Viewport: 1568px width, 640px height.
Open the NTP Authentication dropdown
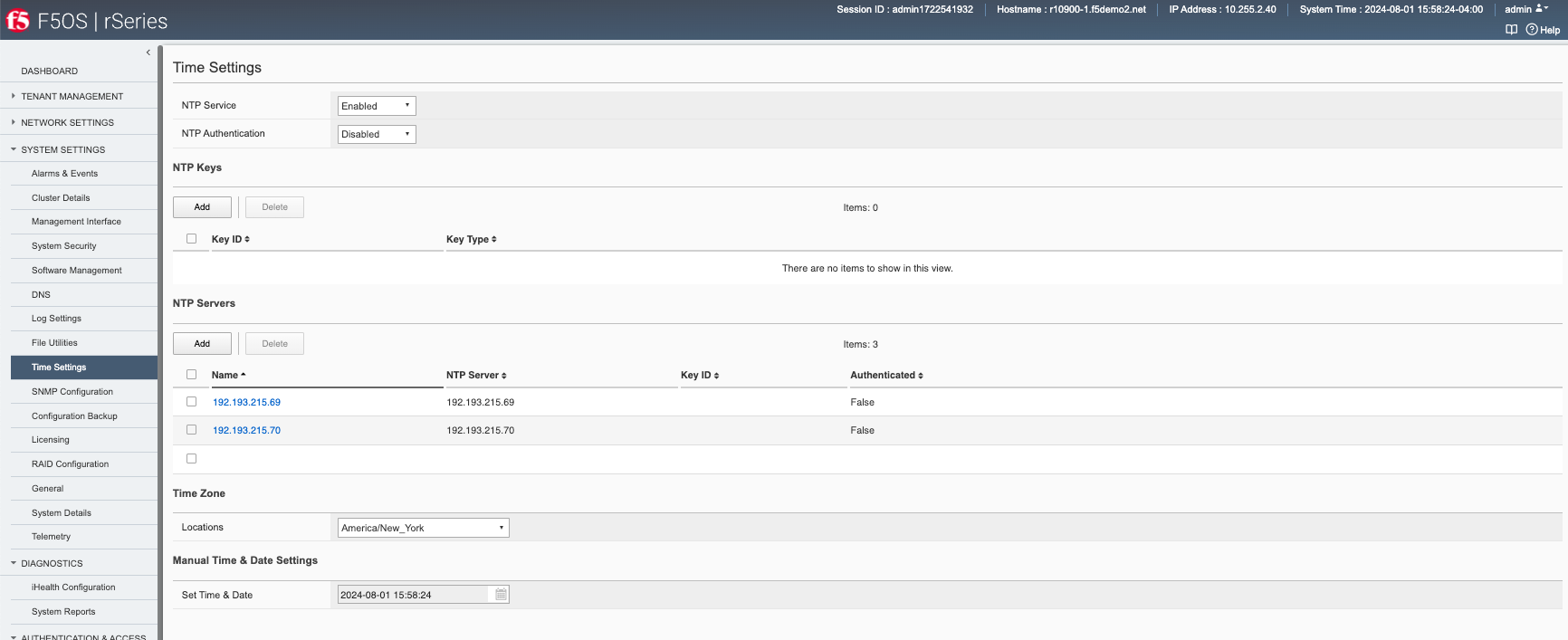coord(377,134)
